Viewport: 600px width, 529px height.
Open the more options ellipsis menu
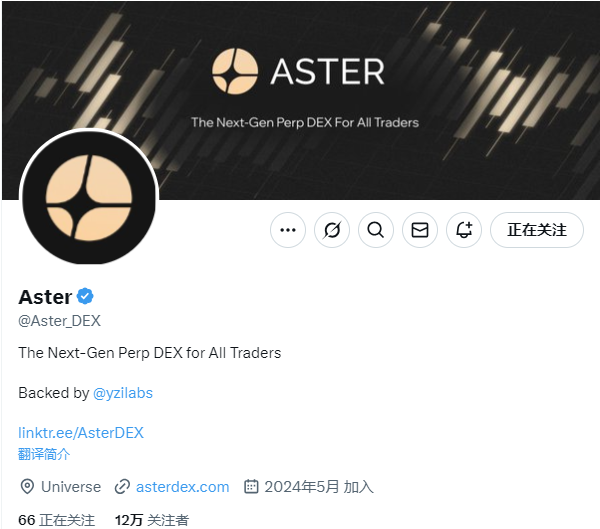[x=288, y=230]
